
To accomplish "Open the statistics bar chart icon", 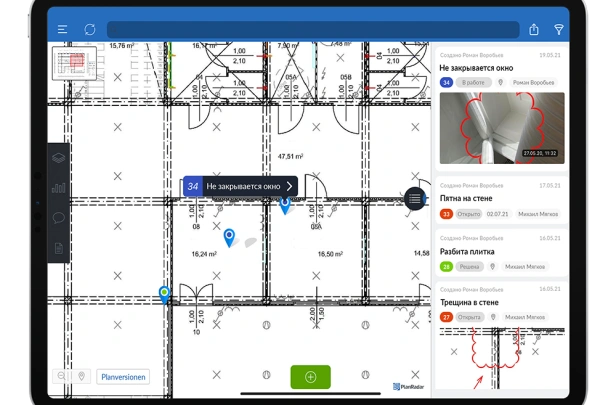I will click(x=59, y=188).
